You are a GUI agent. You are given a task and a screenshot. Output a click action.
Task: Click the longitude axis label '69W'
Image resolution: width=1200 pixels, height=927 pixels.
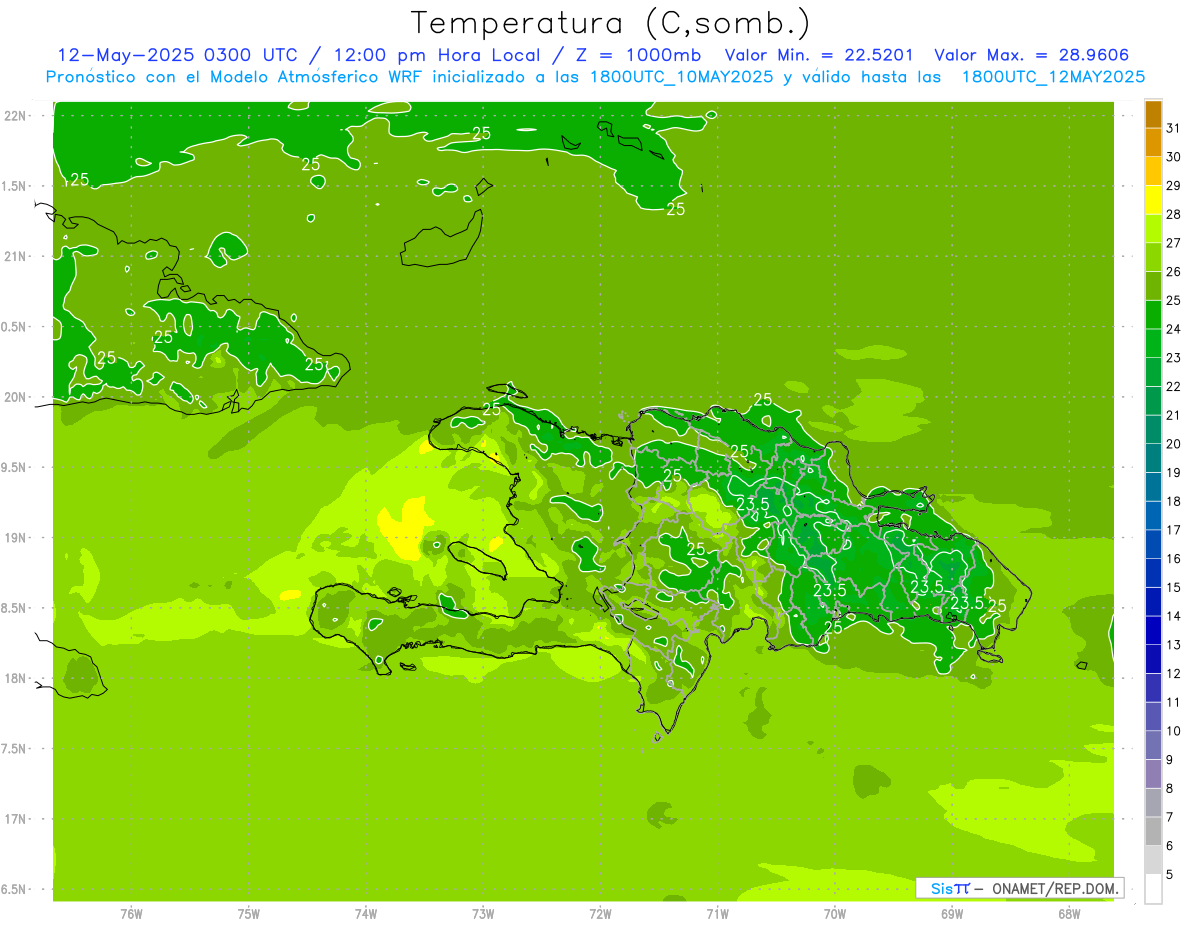[952, 913]
